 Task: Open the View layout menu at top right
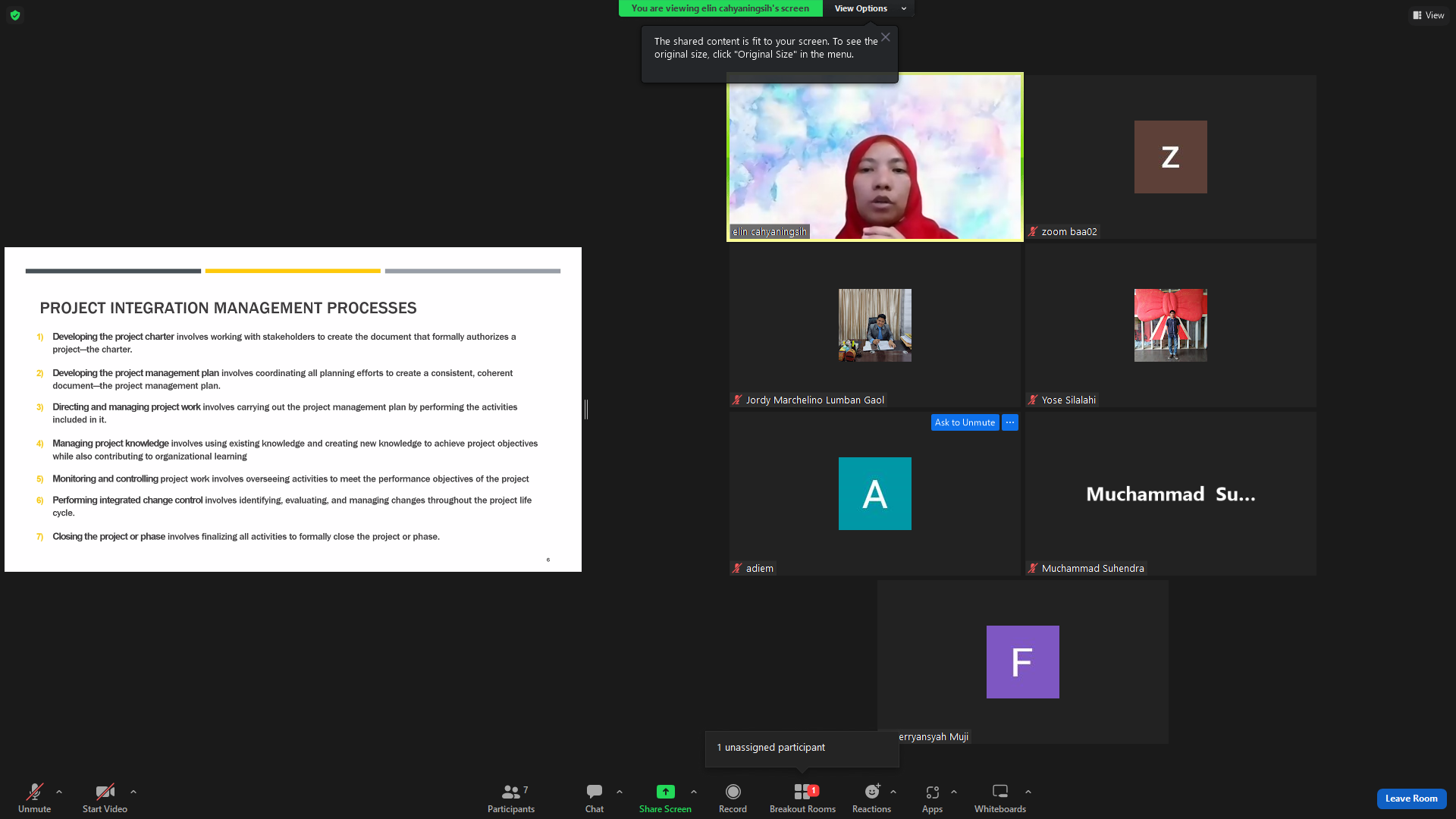pyautogui.click(x=1429, y=15)
